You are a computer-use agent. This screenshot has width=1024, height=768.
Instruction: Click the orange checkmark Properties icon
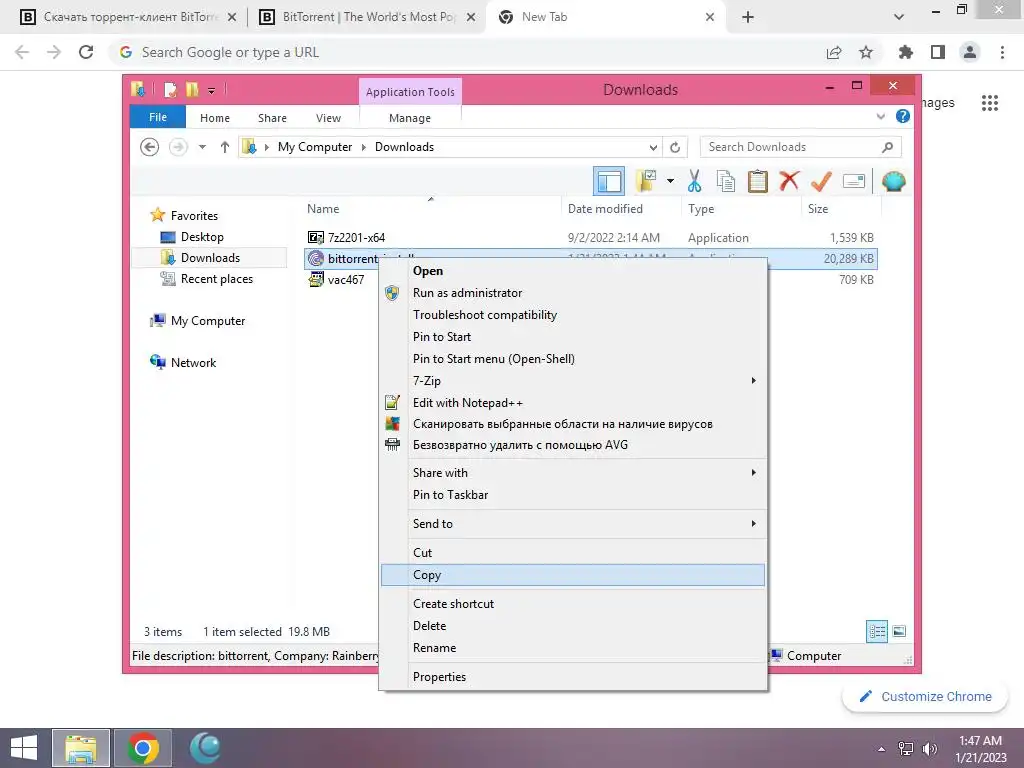pos(821,181)
